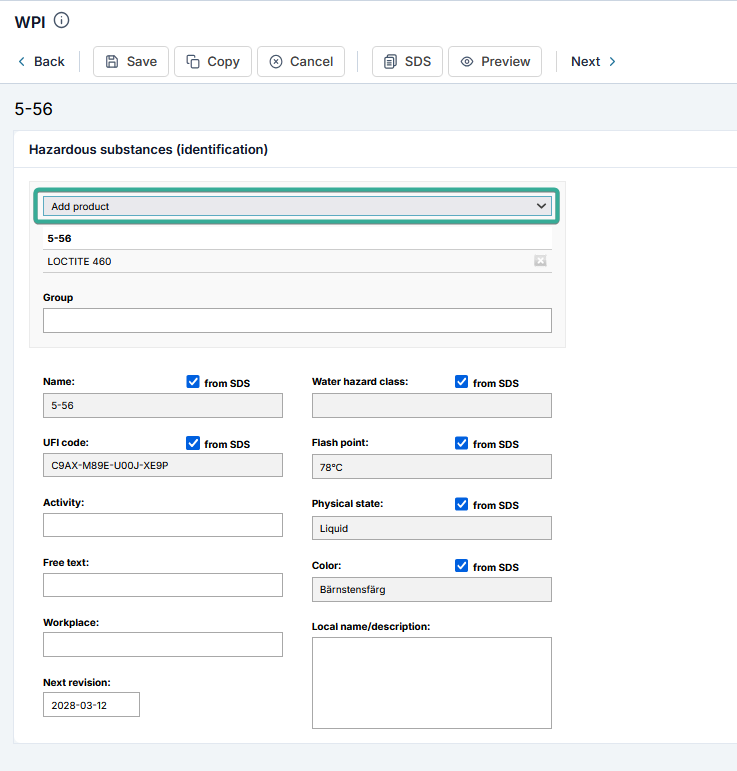Click the Next revision date field
This screenshot has height=771, width=737.
tap(91, 705)
